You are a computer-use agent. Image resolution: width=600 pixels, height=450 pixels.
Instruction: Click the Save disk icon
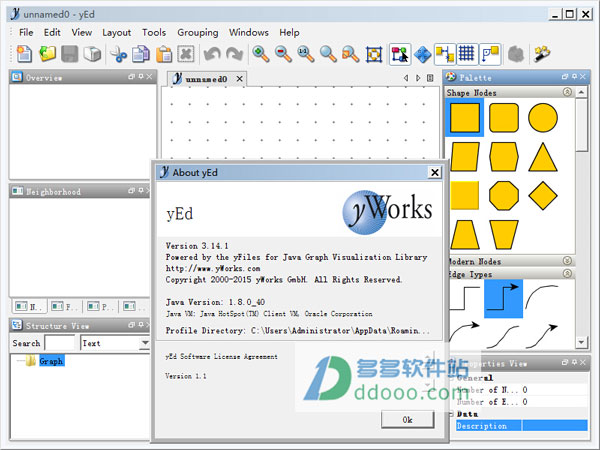click(70, 54)
